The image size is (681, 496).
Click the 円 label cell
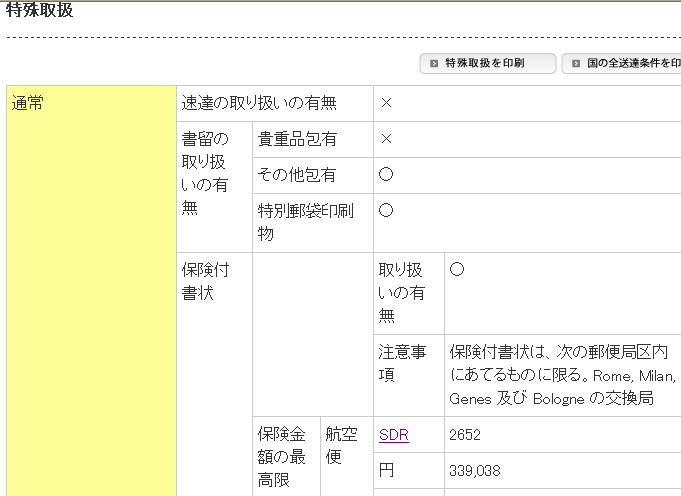coord(409,470)
